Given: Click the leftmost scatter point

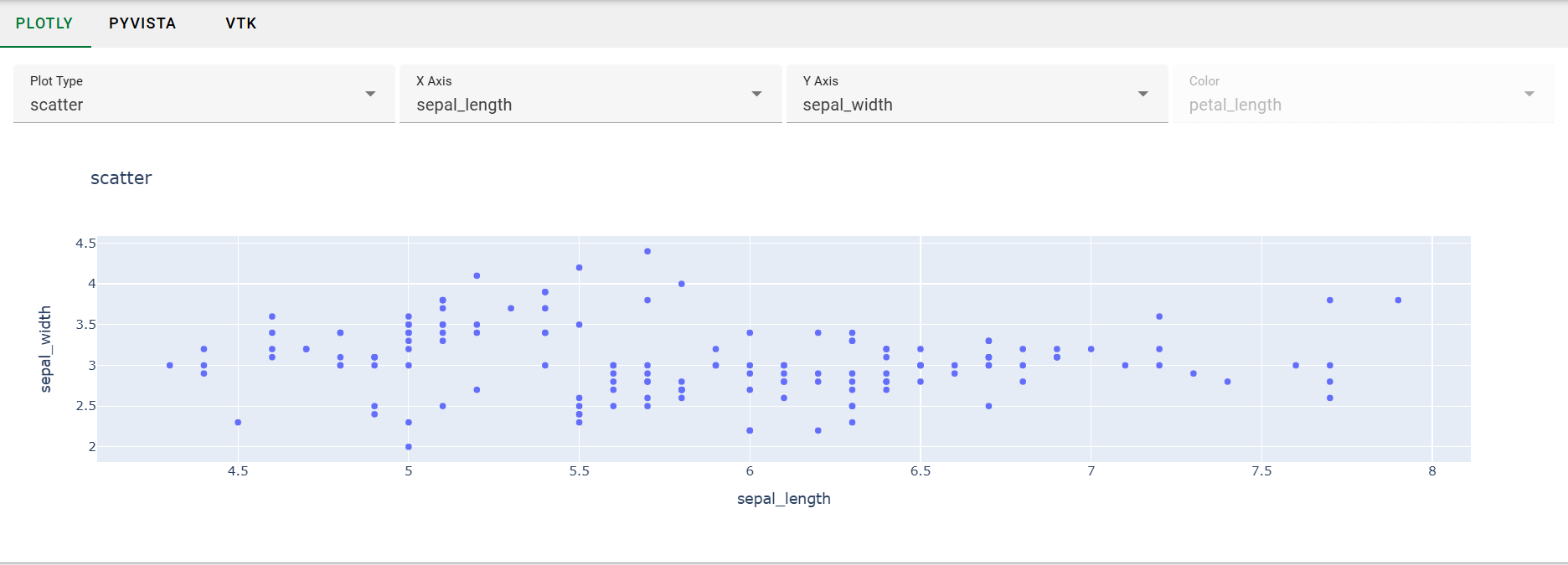Looking at the screenshot, I should click(x=169, y=365).
